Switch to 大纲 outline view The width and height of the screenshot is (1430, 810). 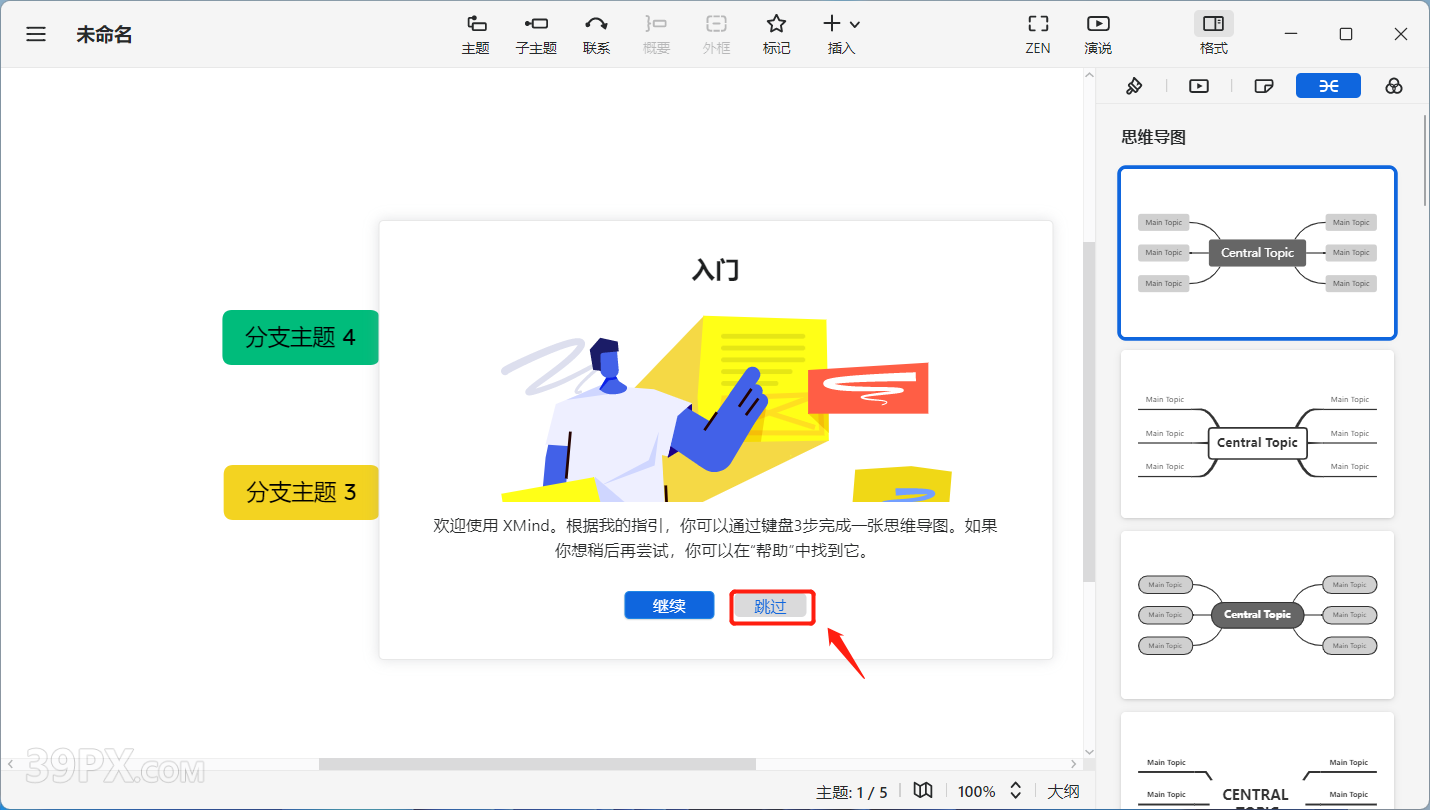[x=1063, y=791]
